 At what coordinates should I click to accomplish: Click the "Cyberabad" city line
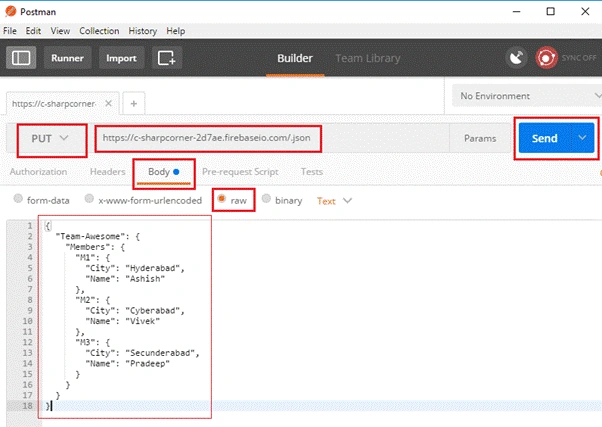[135, 310]
